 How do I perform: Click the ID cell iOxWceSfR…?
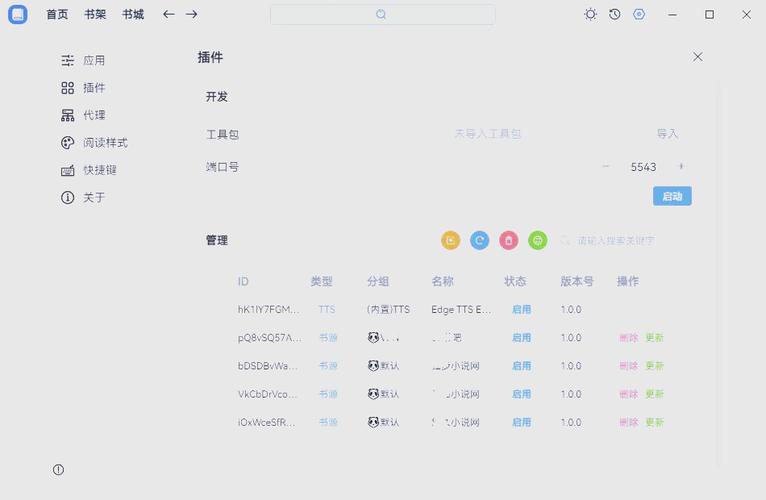(266, 422)
